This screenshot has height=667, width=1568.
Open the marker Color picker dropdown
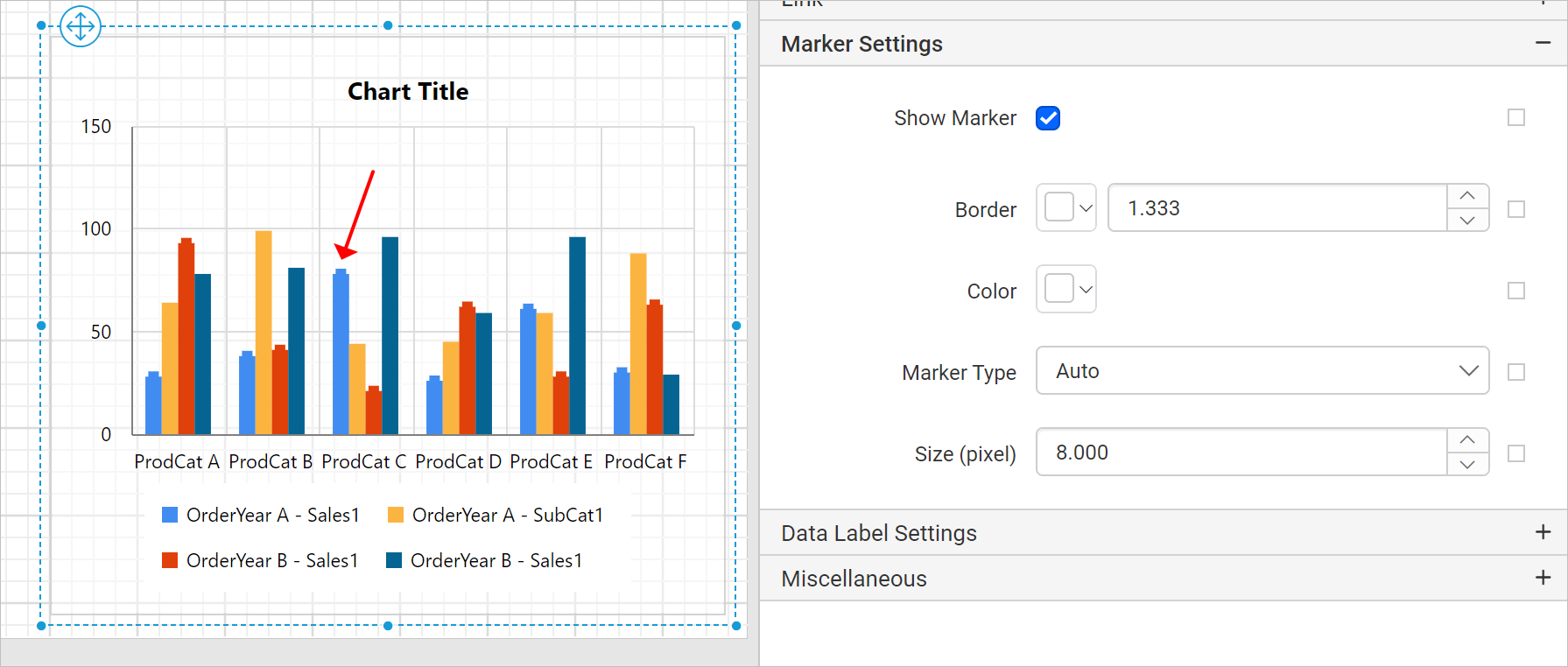[1066, 289]
